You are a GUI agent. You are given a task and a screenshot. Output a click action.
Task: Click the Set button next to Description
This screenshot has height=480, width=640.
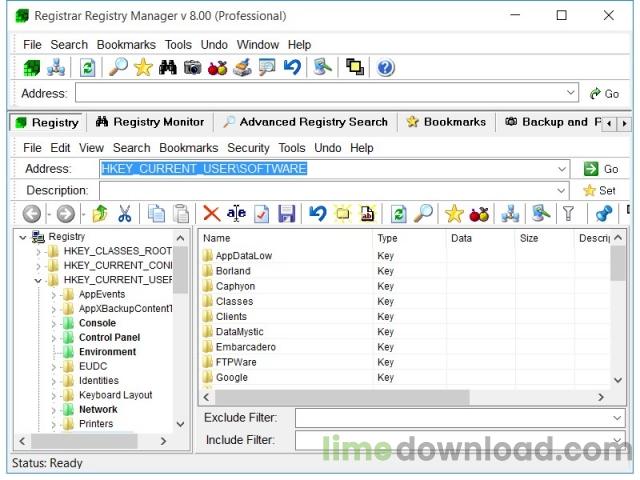pyautogui.click(x=599, y=191)
